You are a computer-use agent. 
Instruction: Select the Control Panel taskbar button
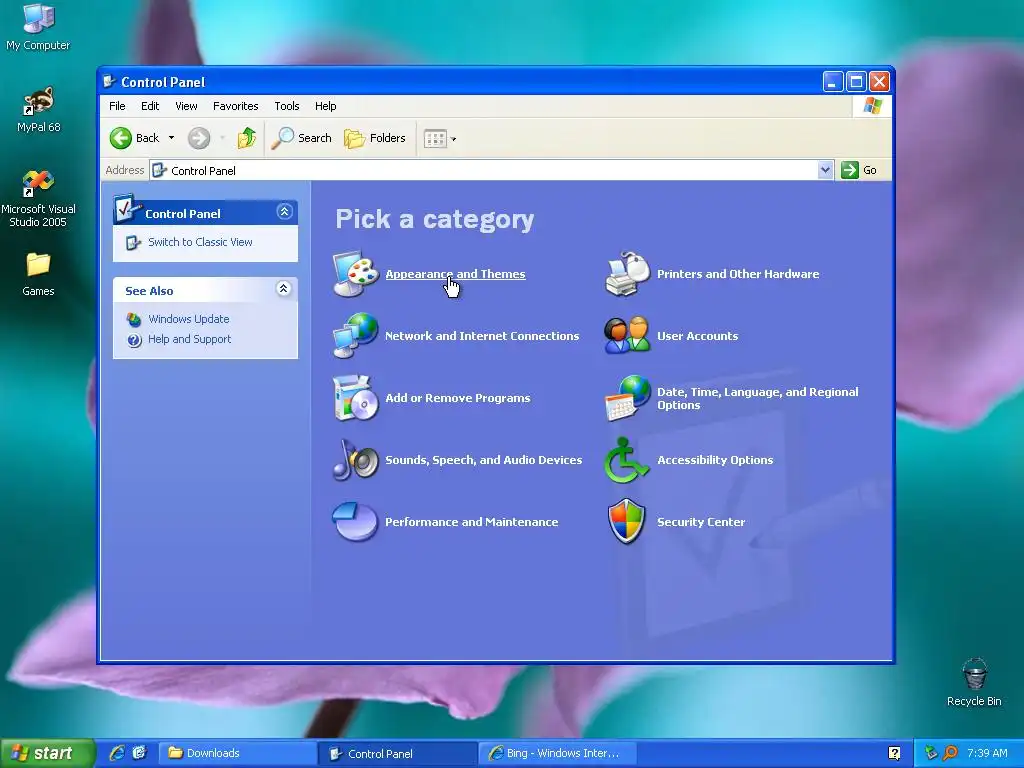click(x=398, y=753)
